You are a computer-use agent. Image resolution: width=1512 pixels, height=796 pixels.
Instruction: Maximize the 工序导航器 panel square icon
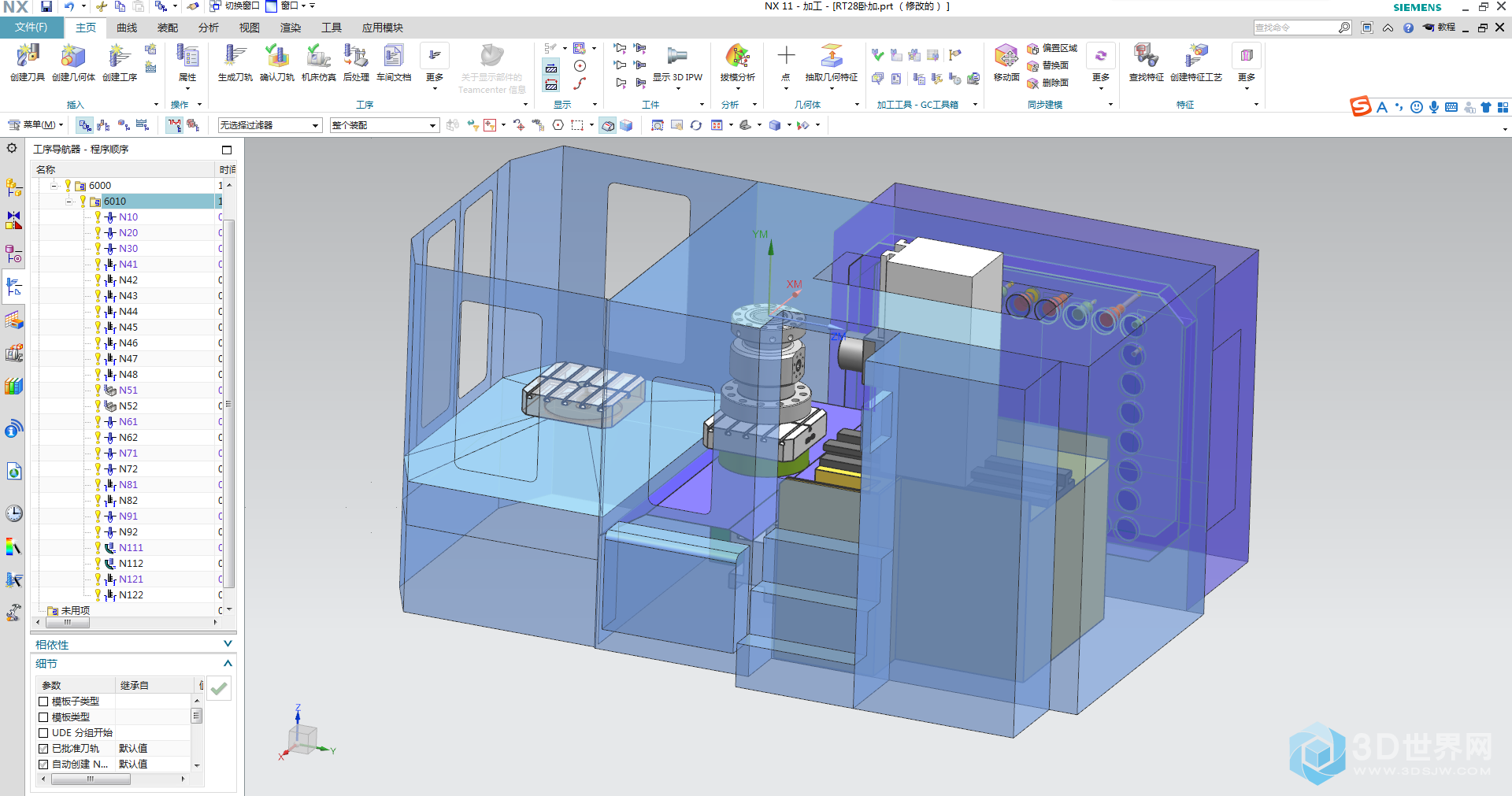pos(227,150)
